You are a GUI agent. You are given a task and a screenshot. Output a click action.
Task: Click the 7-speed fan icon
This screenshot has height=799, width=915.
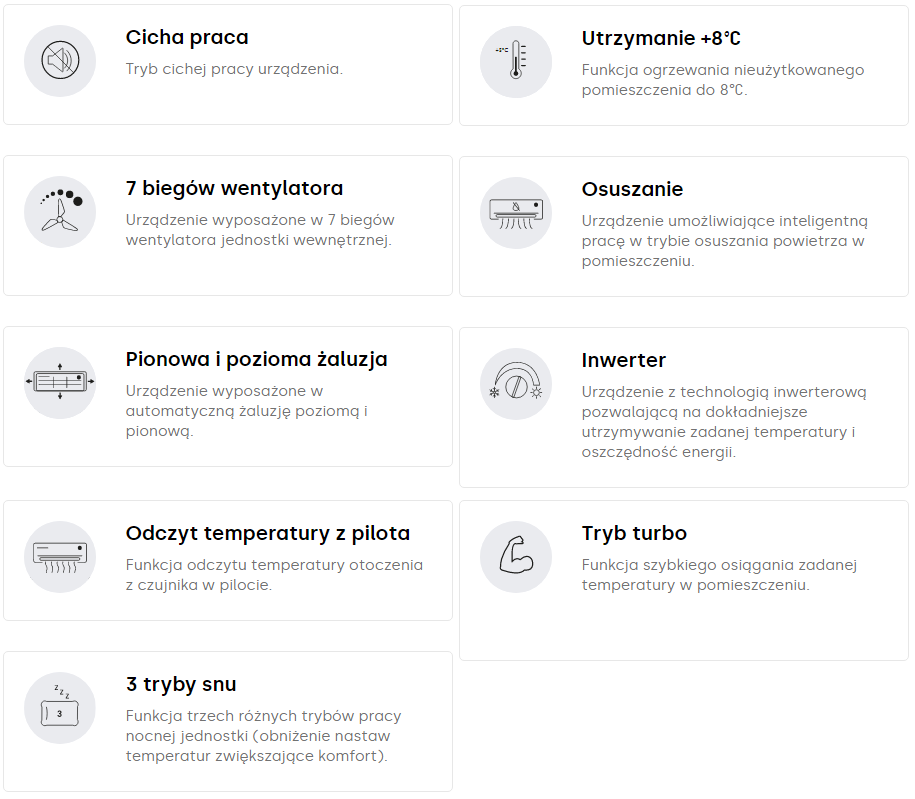coord(60,212)
